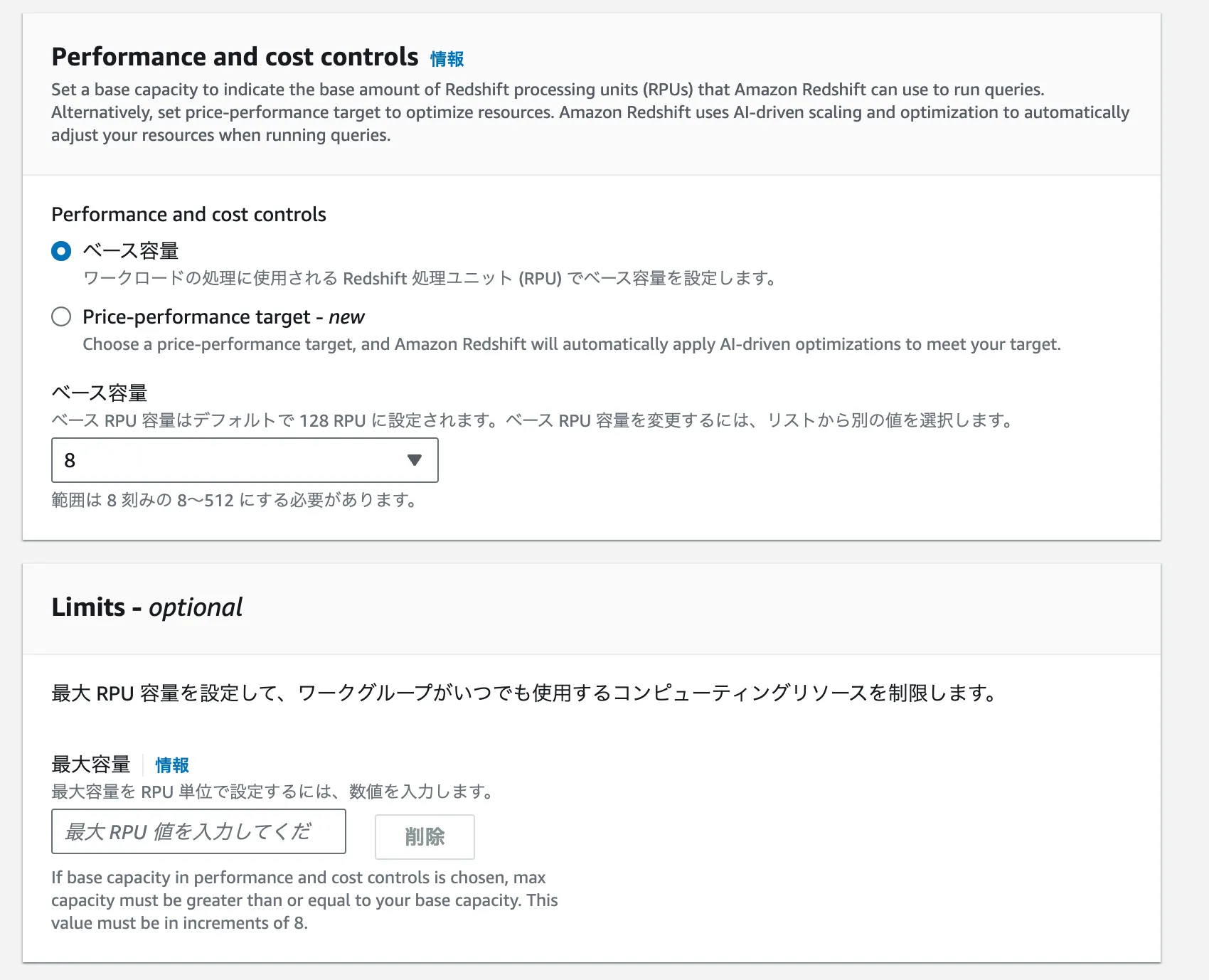The width and height of the screenshot is (1209, 980).
Task: Select the ベース容量 radio button
Action: tap(61, 251)
